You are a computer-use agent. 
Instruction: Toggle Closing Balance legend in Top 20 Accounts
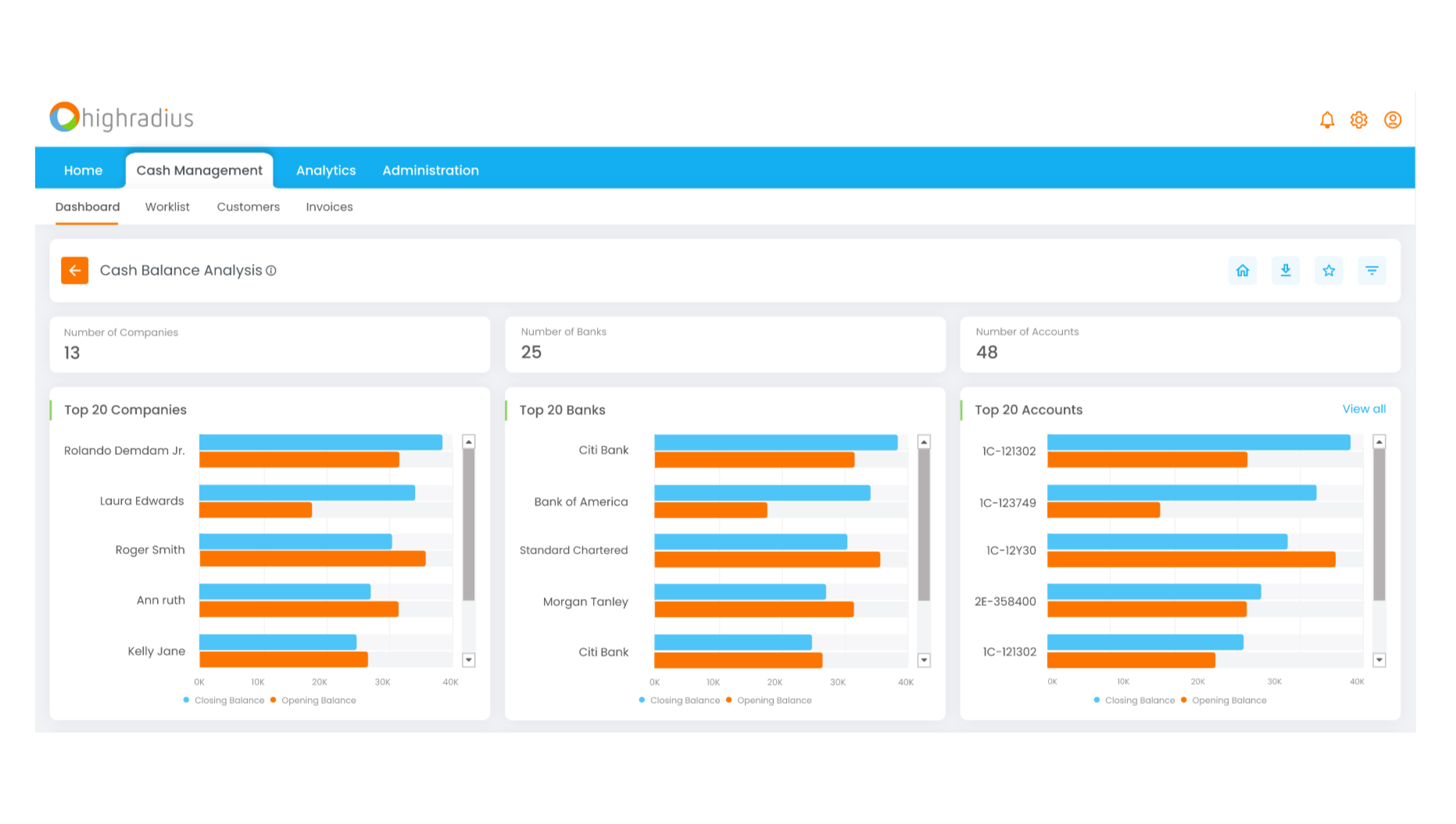click(1134, 700)
